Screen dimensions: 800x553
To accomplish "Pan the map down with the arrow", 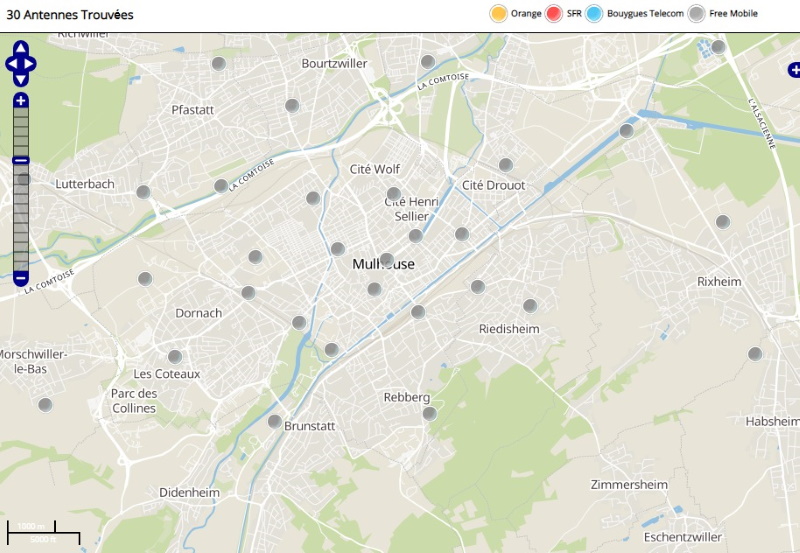I will click(x=20, y=79).
